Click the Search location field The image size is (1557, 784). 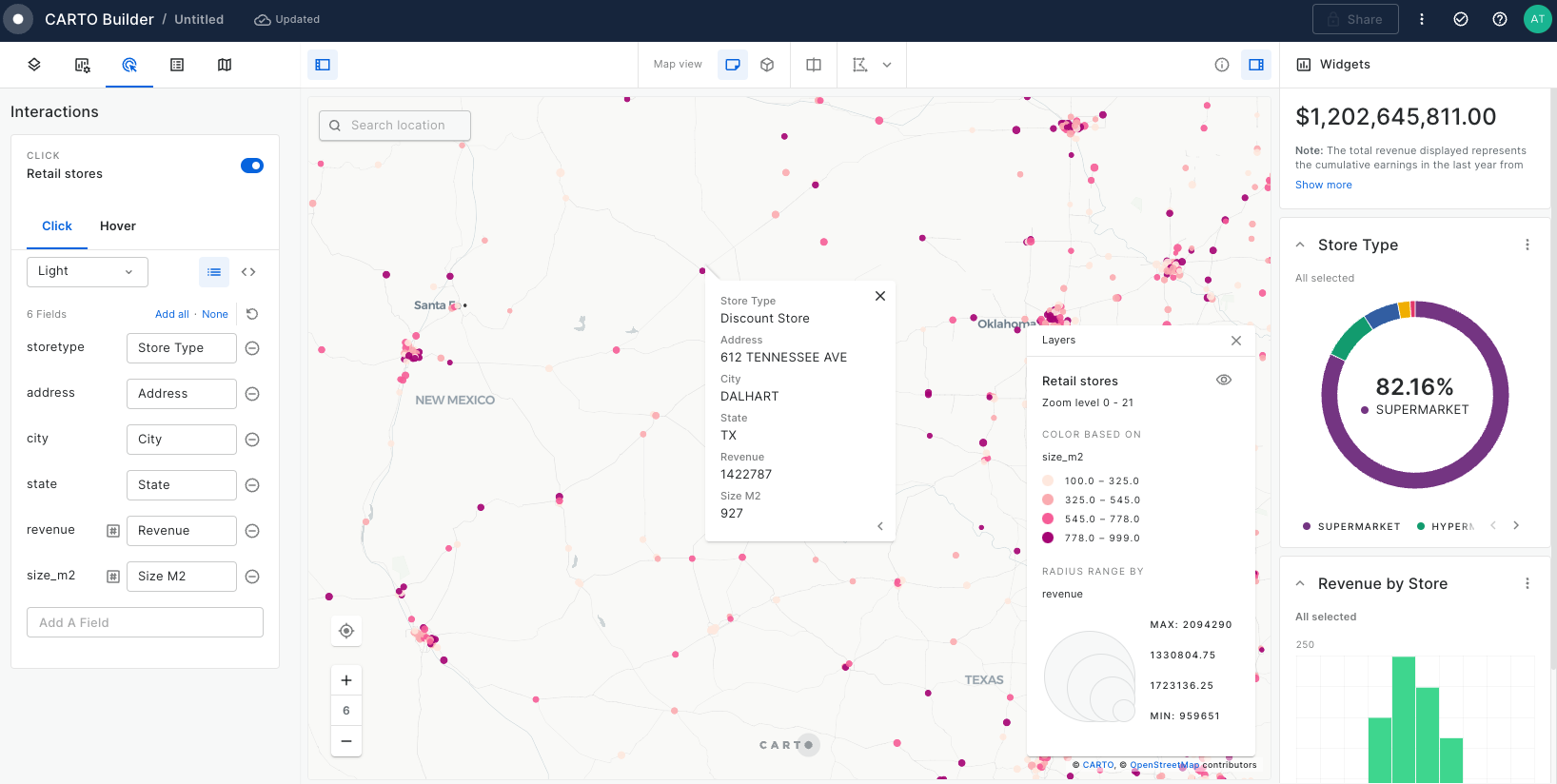pos(396,125)
